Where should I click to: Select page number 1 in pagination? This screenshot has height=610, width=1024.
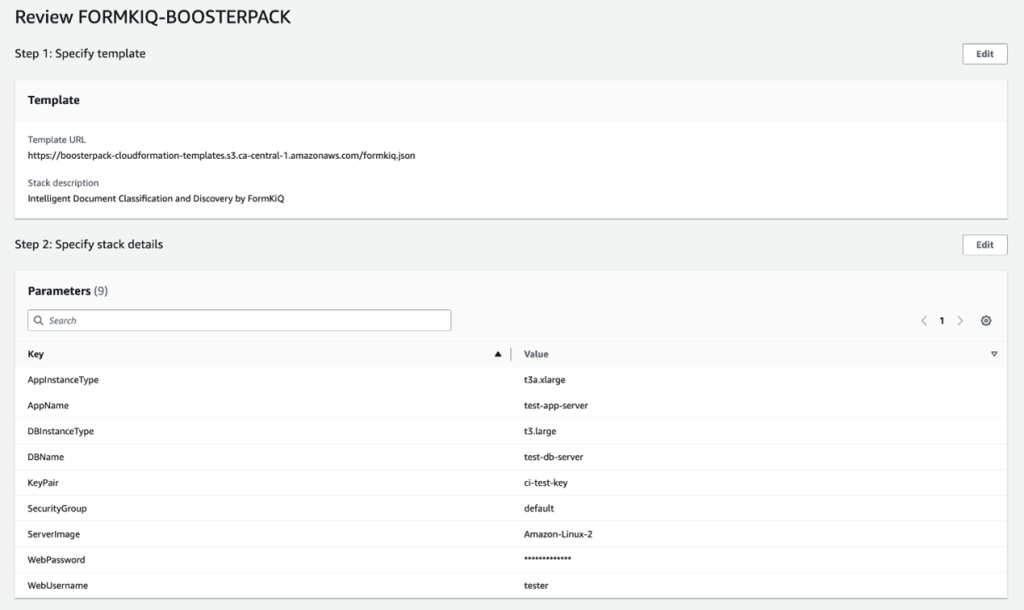pyautogui.click(x=942, y=321)
